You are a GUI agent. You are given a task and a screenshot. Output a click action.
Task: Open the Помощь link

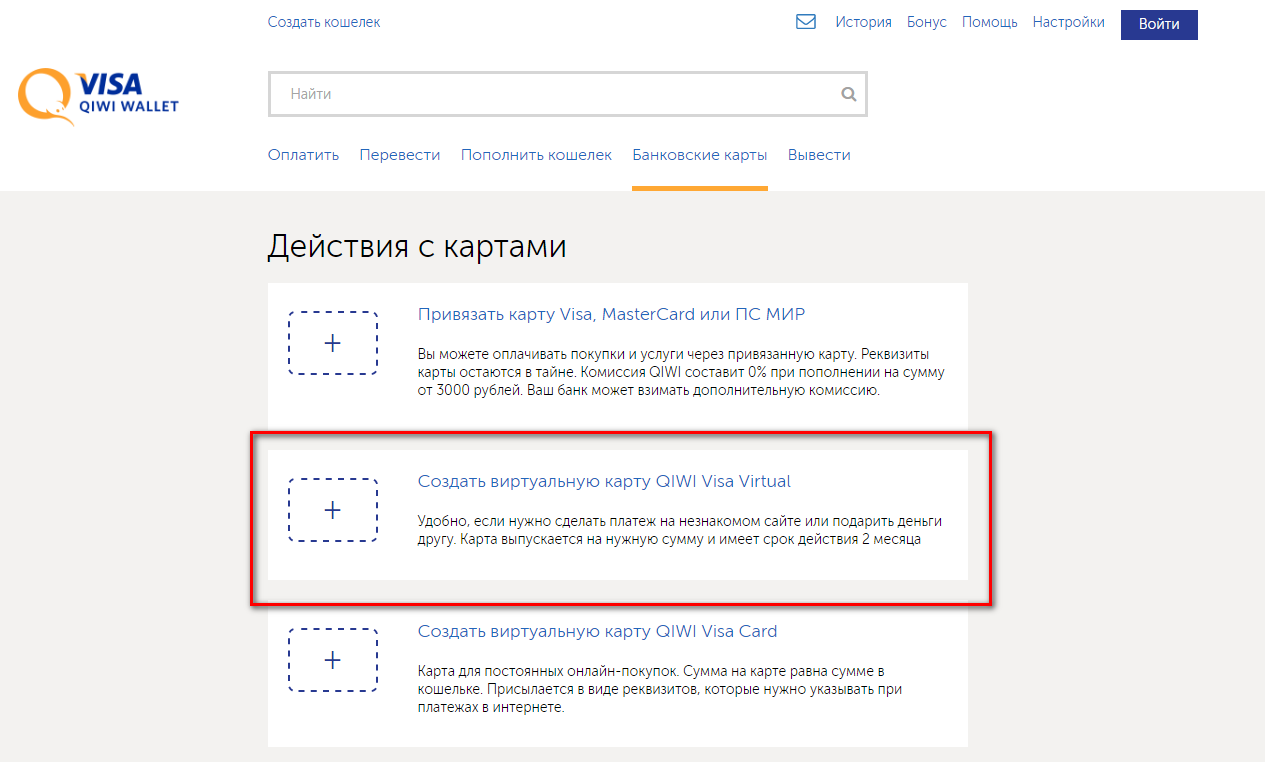pos(990,22)
